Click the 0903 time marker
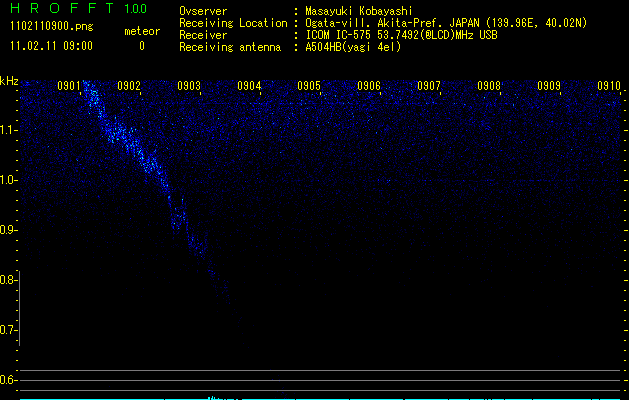 click(189, 86)
